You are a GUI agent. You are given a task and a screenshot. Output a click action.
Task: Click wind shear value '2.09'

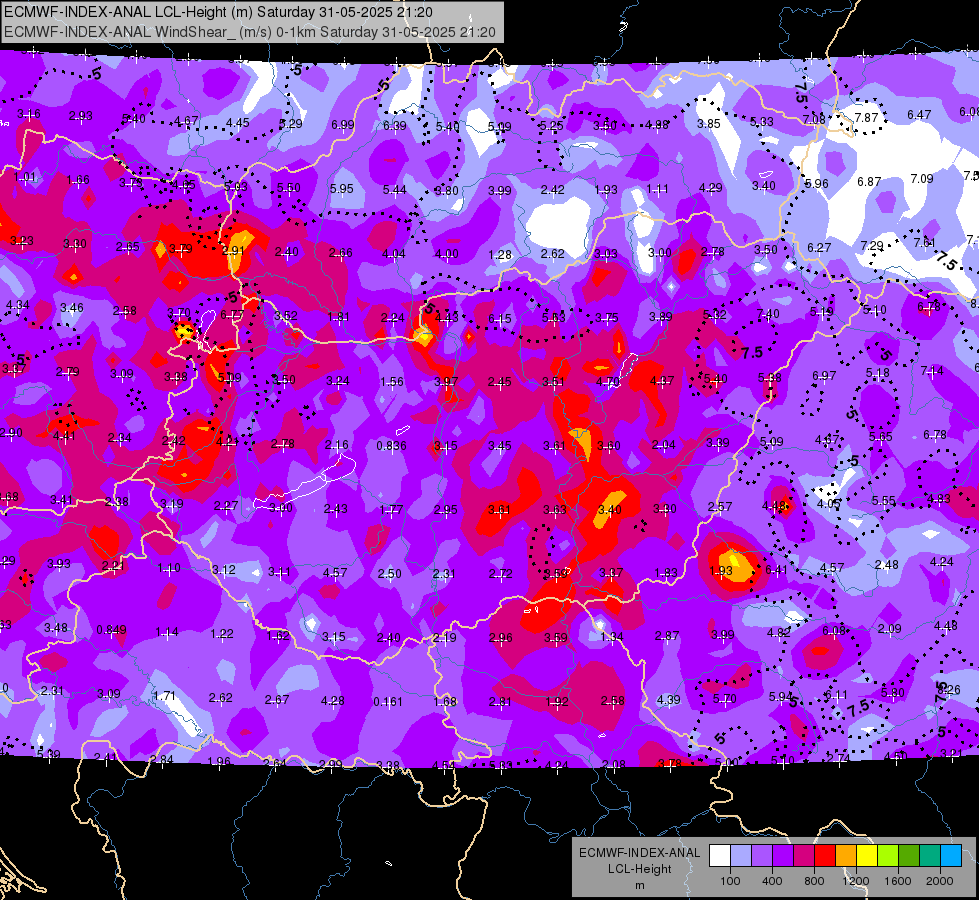pos(889,628)
